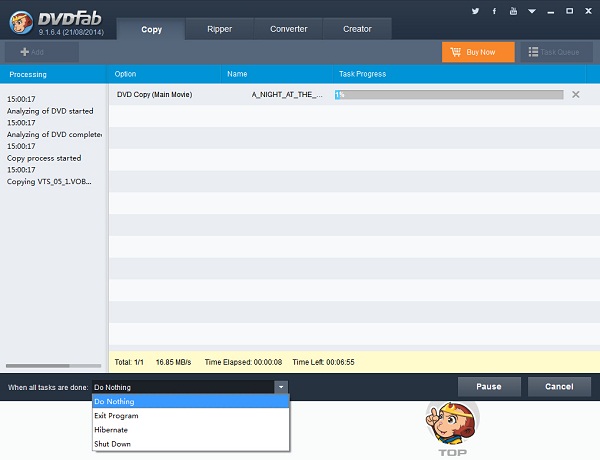Select Do Nothing option
The width and height of the screenshot is (600, 460).
(x=191, y=401)
